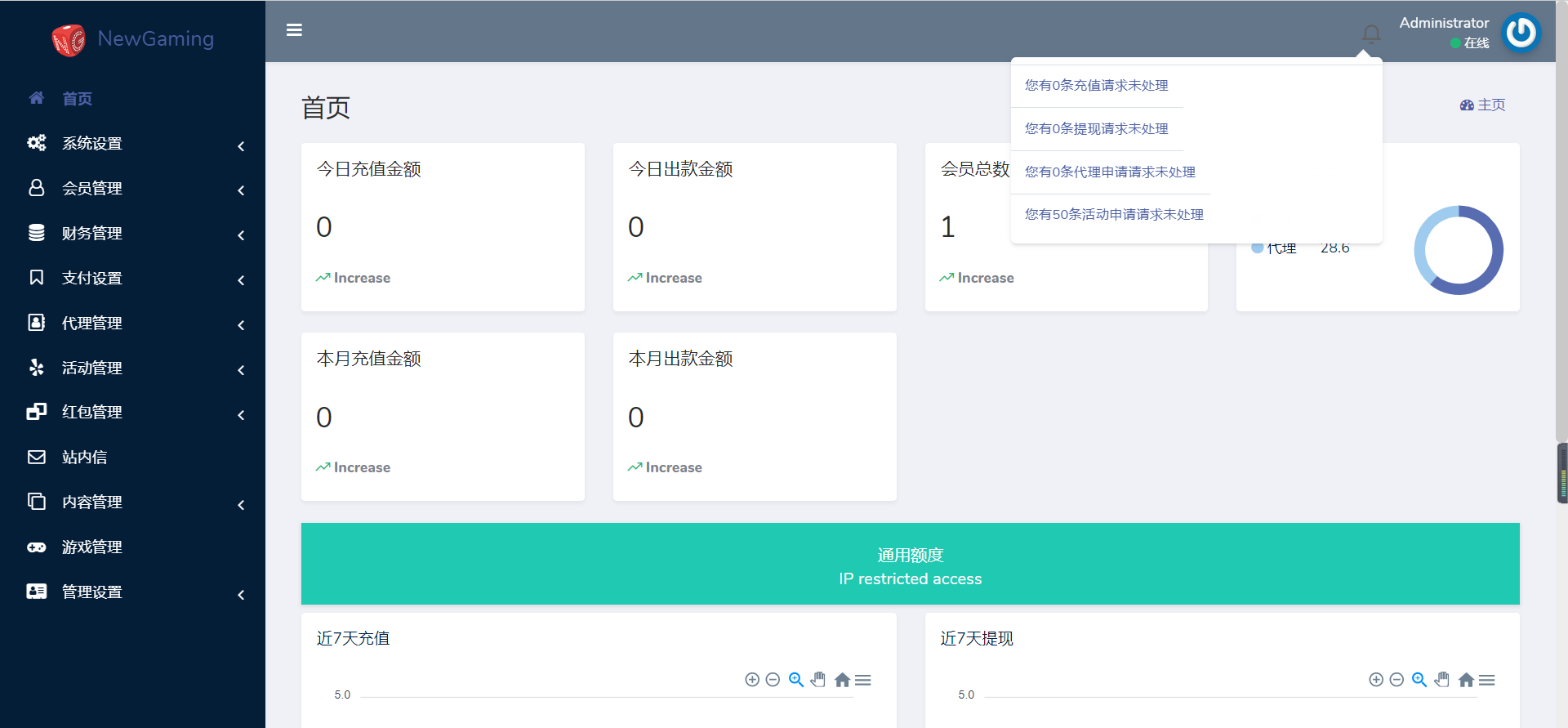Select the 活动管理 sidebar menu label
This screenshot has height=728, width=1568.
[x=92, y=368]
